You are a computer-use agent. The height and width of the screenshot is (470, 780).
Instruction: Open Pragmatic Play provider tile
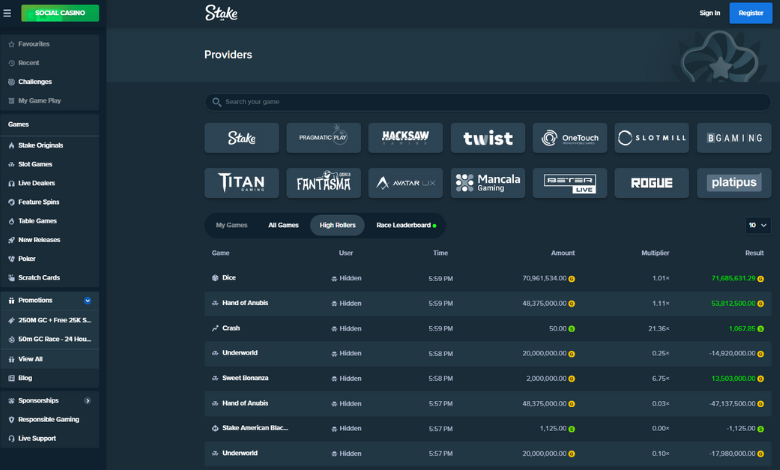[x=323, y=138]
